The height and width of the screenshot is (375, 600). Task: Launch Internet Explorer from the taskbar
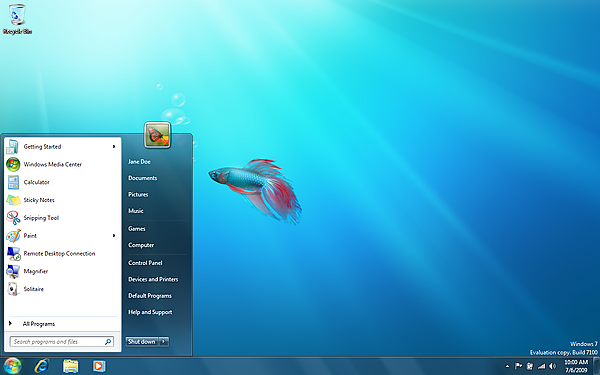42,366
